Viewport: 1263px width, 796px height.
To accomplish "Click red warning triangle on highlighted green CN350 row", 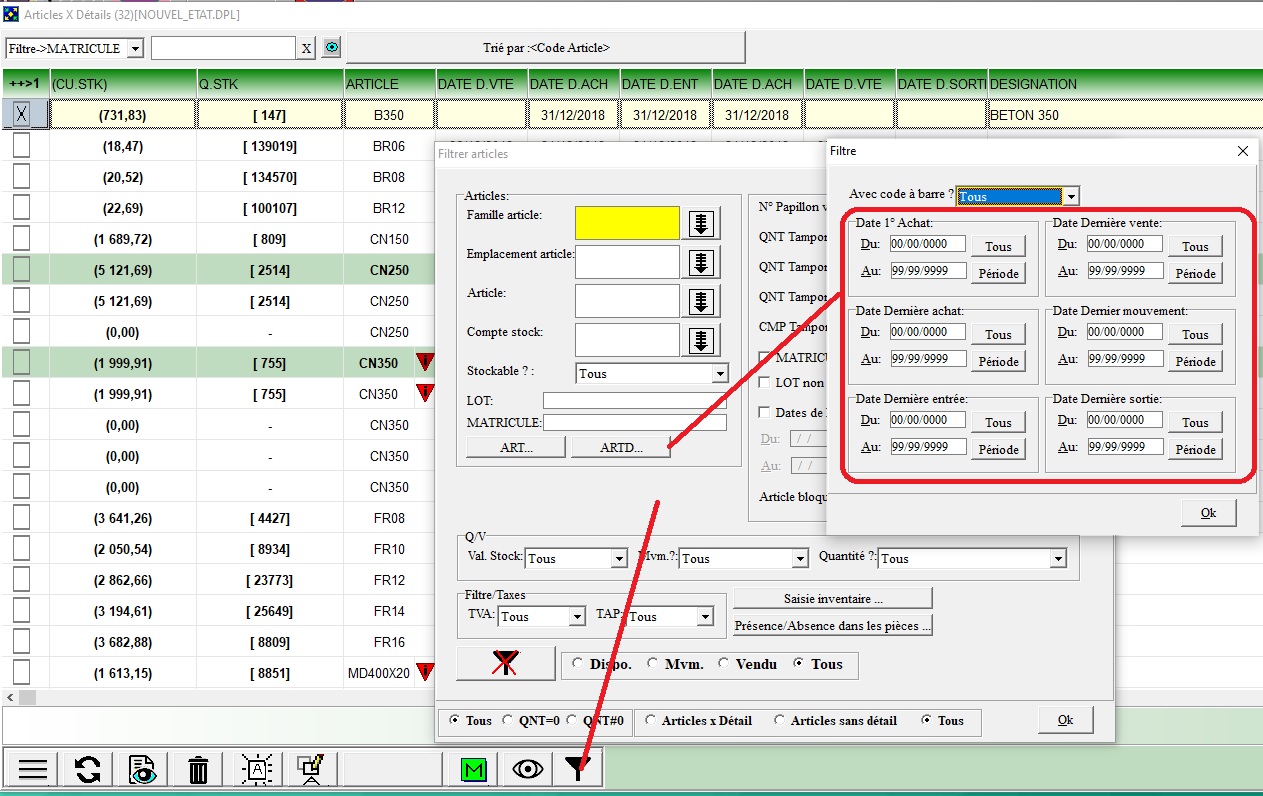I will tap(425, 362).
